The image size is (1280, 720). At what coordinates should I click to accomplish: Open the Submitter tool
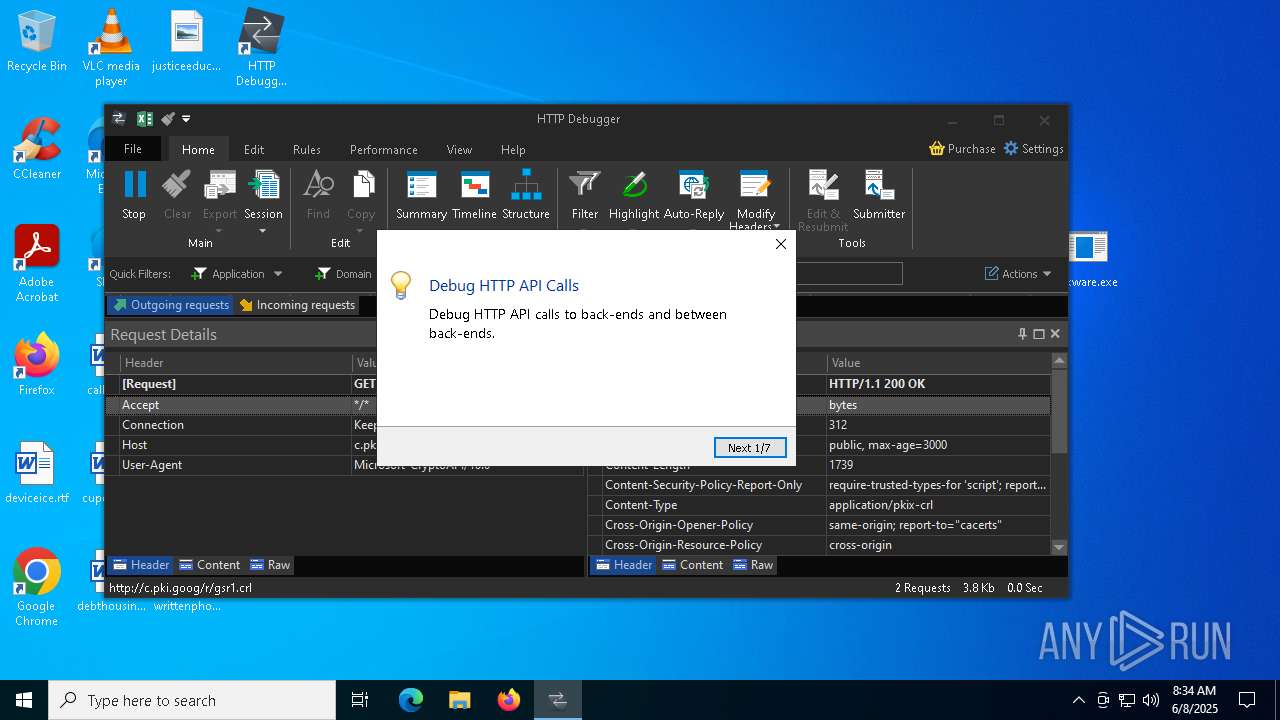(879, 195)
